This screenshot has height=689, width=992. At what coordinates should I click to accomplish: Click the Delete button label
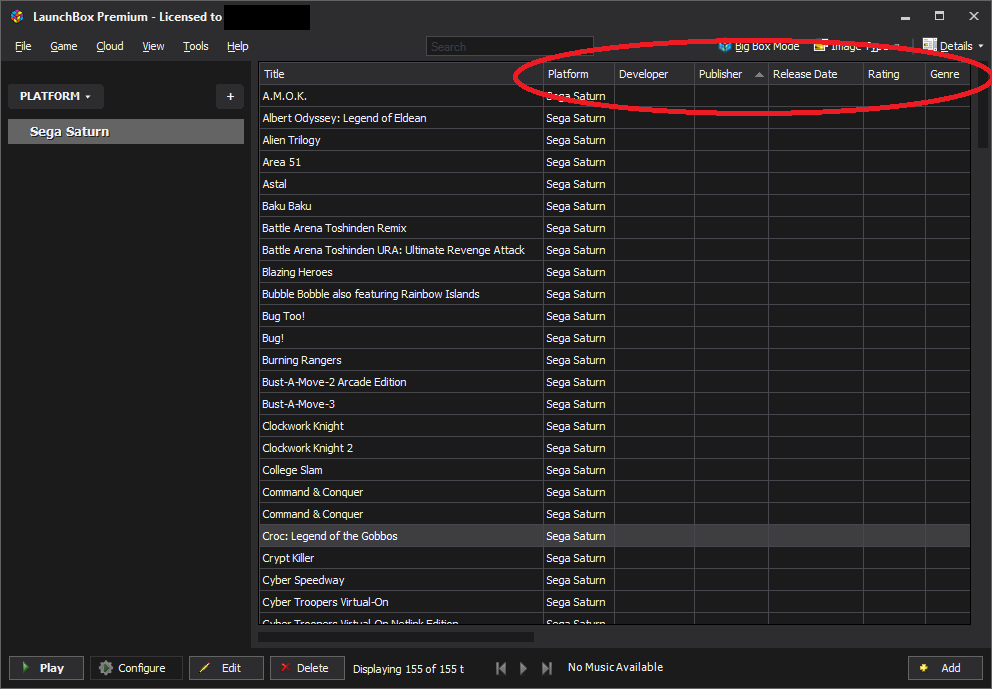click(313, 668)
